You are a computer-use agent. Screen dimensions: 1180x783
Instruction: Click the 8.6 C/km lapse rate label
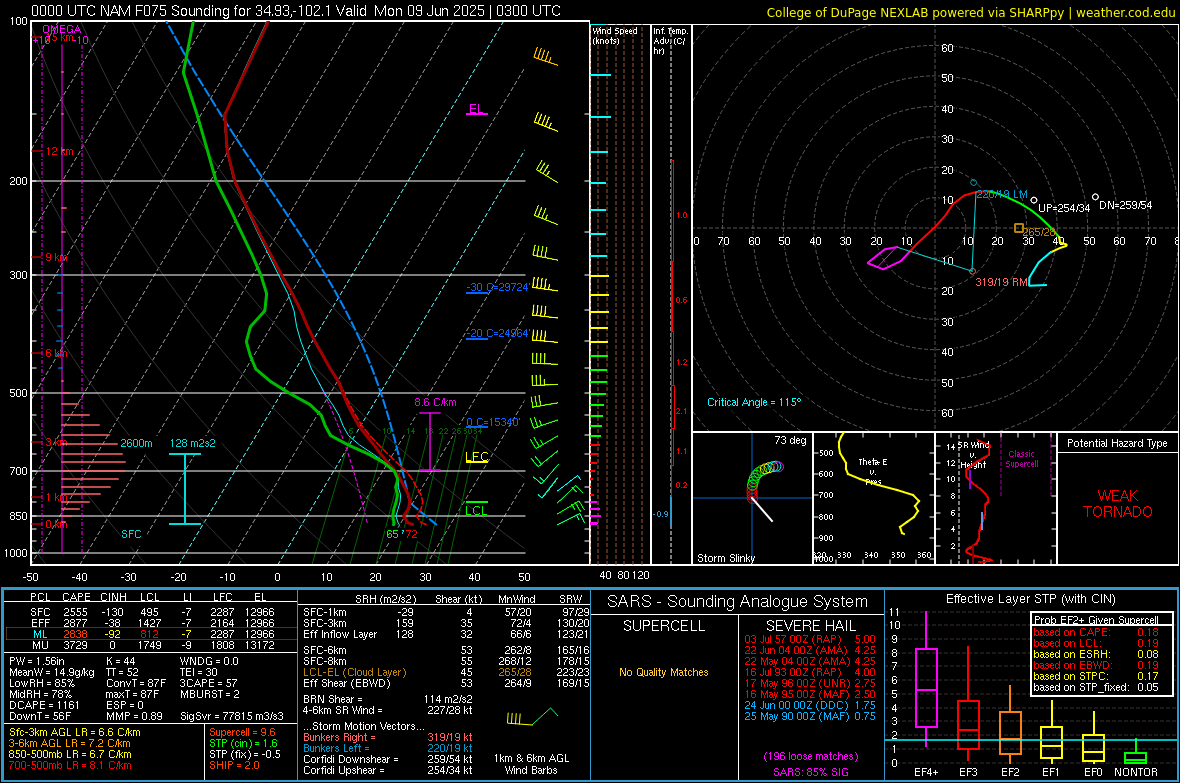coord(435,402)
